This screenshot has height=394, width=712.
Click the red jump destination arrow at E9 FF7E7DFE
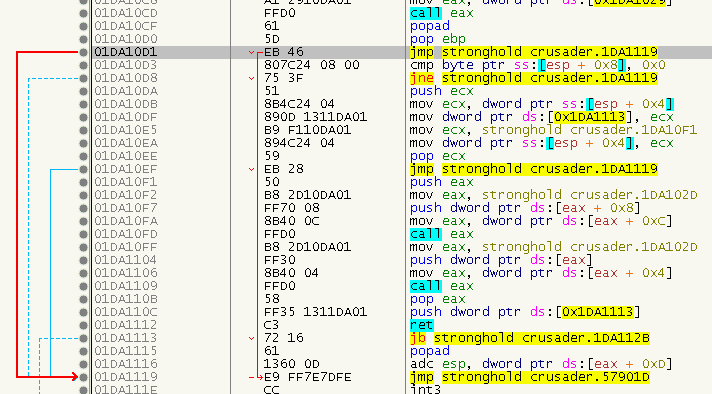(x=256, y=377)
